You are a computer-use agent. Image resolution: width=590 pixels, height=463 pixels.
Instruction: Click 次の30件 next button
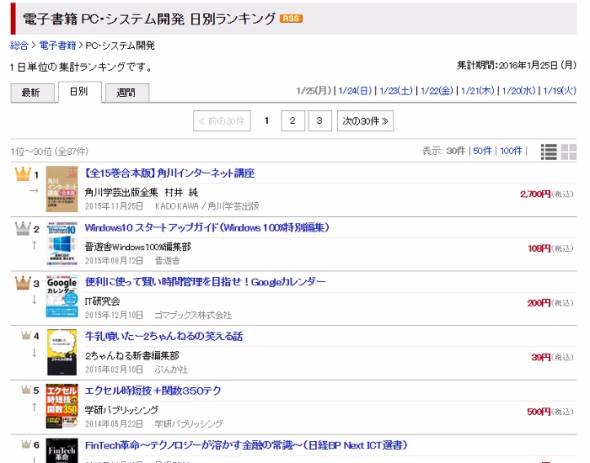(x=365, y=121)
